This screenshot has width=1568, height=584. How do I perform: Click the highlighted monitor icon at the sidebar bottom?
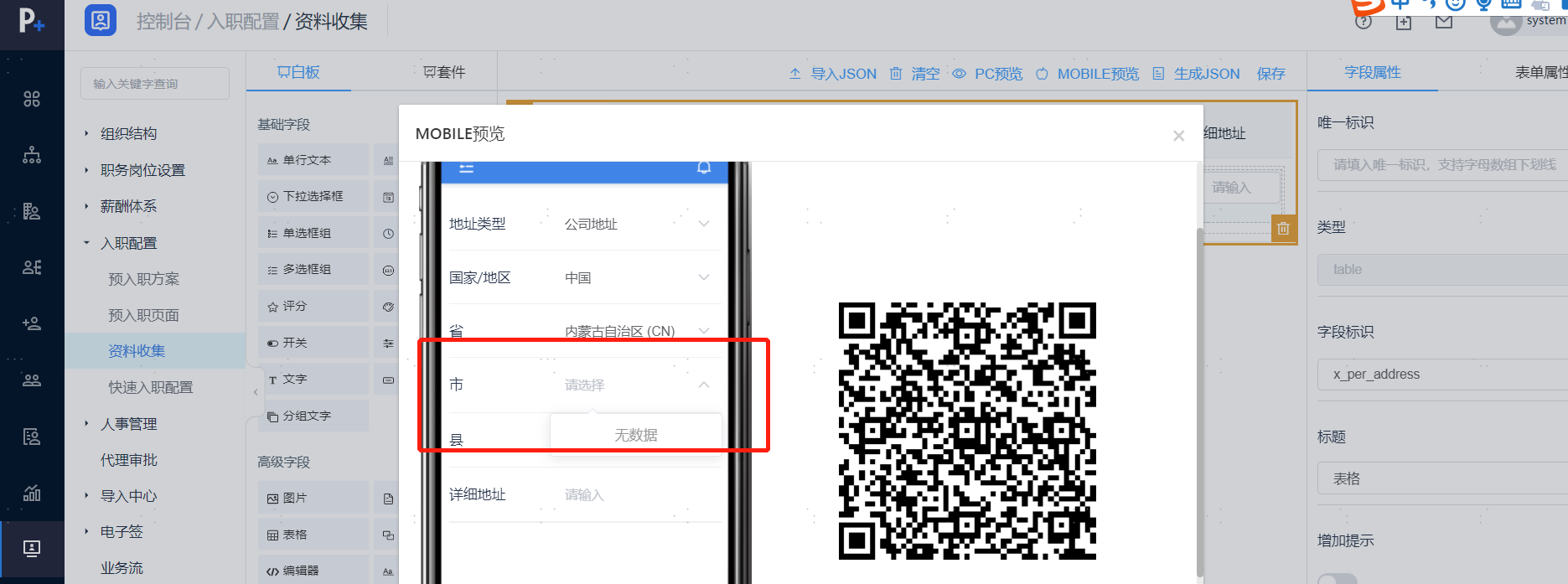pyautogui.click(x=32, y=549)
